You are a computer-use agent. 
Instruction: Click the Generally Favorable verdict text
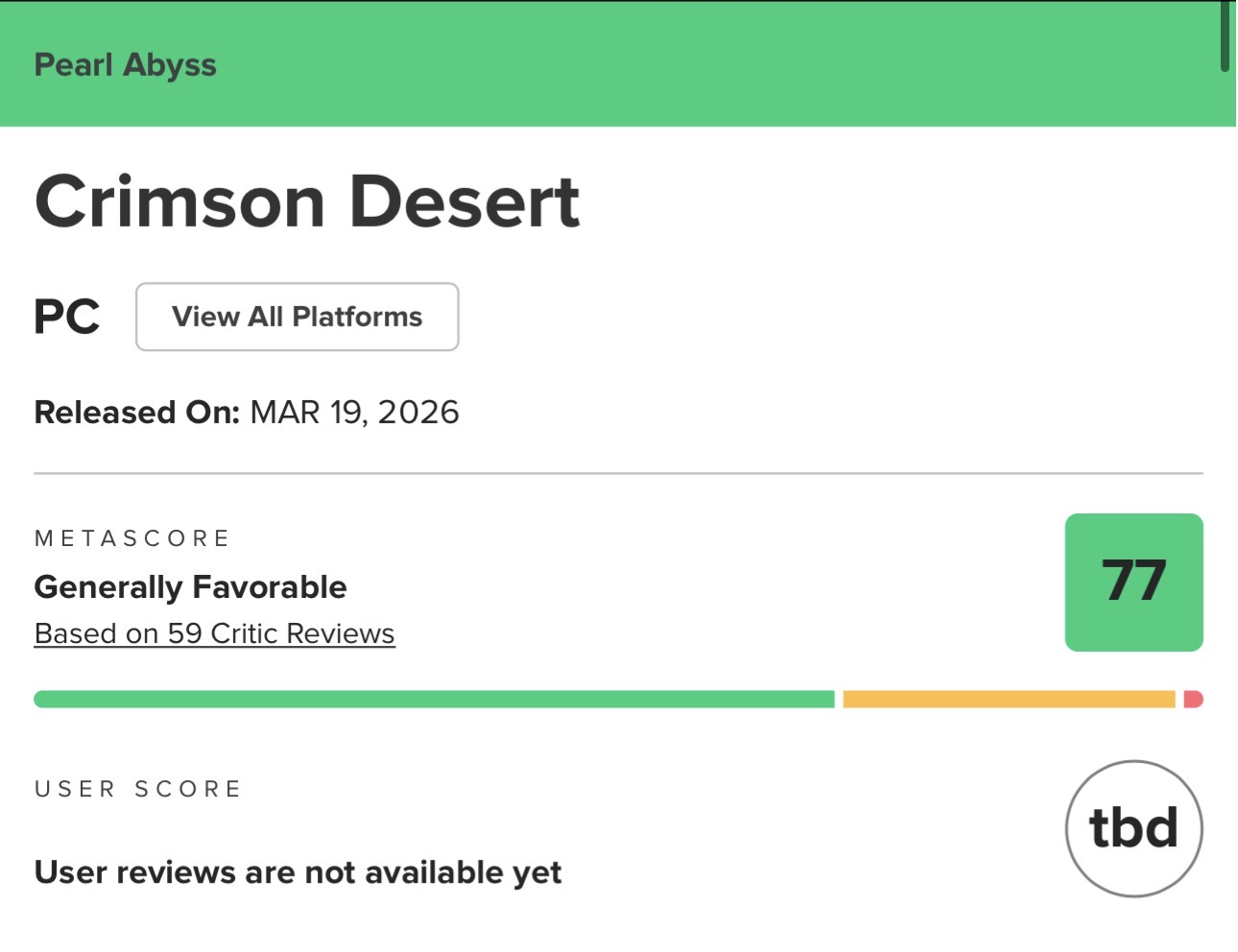pyautogui.click(x=190, y=586)
